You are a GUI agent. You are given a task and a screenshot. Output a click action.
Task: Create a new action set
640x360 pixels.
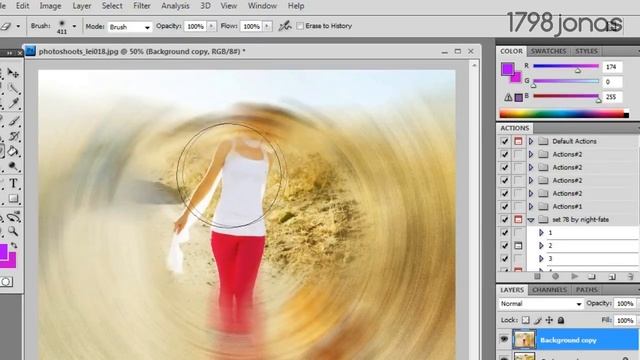pos(592,277)
